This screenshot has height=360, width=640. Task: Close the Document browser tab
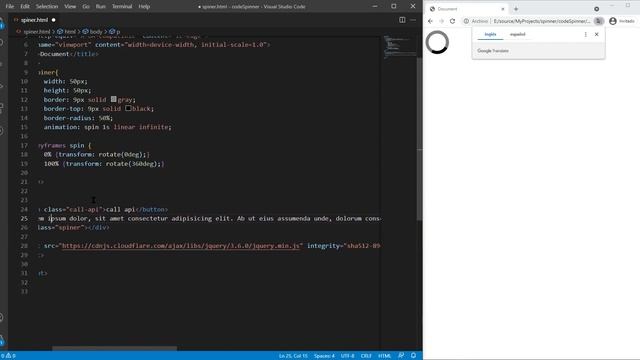[503, 9]
